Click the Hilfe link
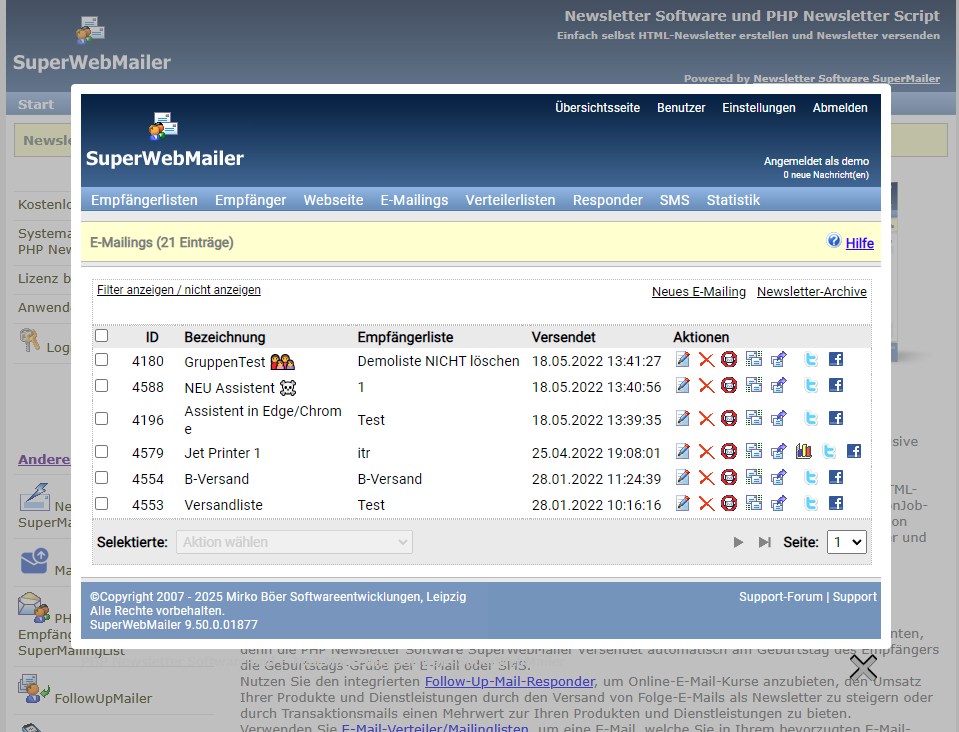Screen dimensions: 959x732 859,243
